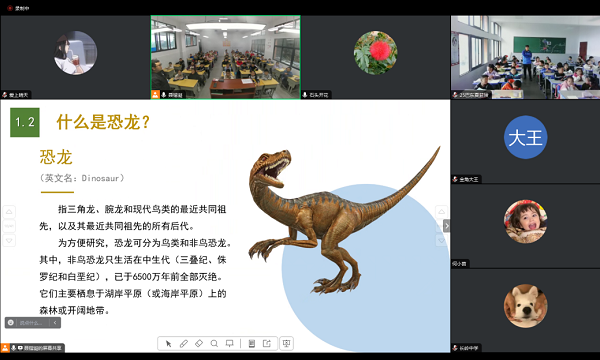Click the green 1.2 section number box
The image size is (600, 360).
click(x=25, y=122)
